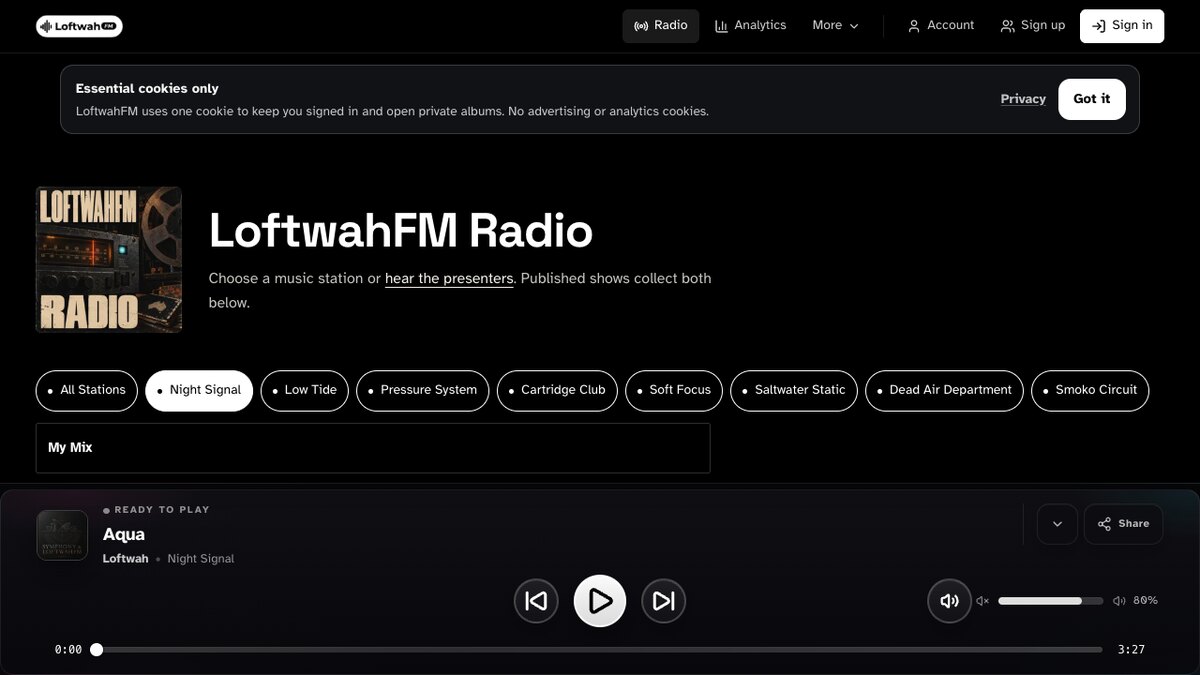Select the Soft Focus station
Image resolution: width=1200 pixels, height=675 pixels.
[674, 390]
